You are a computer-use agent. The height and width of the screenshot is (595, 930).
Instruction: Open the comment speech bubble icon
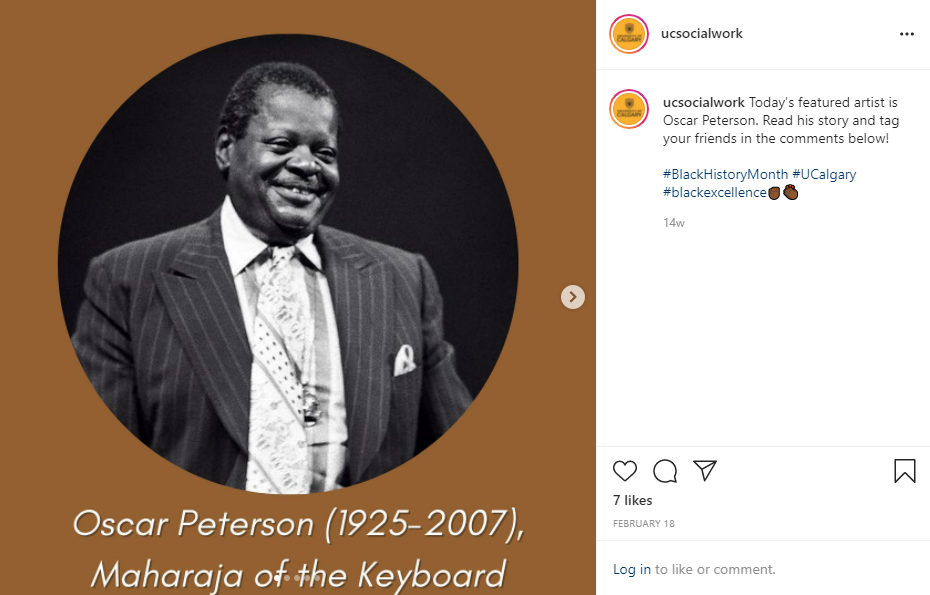pos(665,471)
